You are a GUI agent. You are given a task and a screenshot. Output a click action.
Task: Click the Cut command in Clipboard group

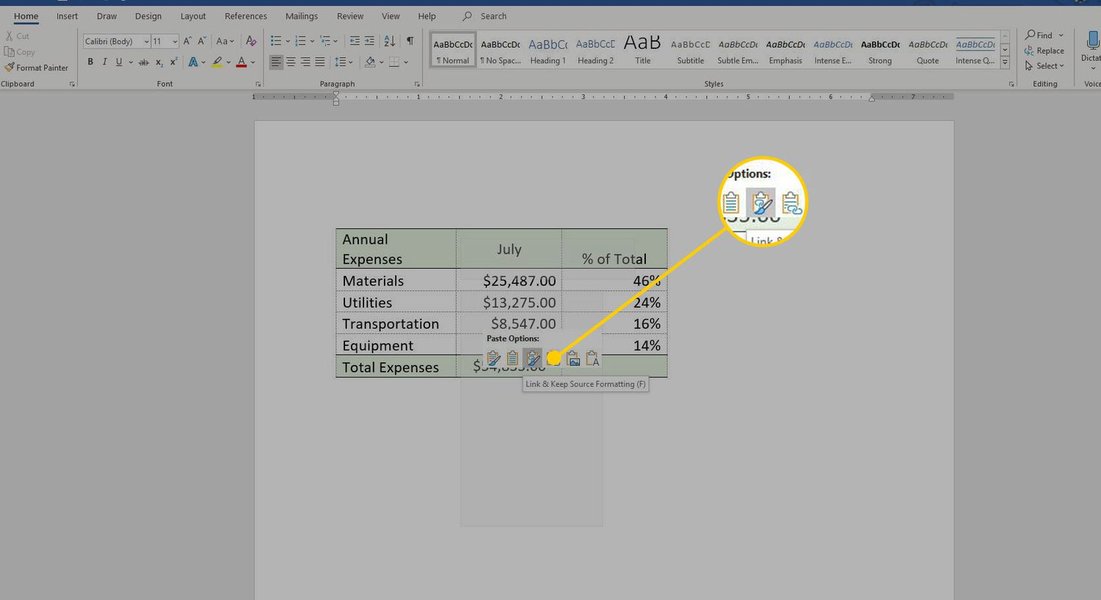[18, 36]
